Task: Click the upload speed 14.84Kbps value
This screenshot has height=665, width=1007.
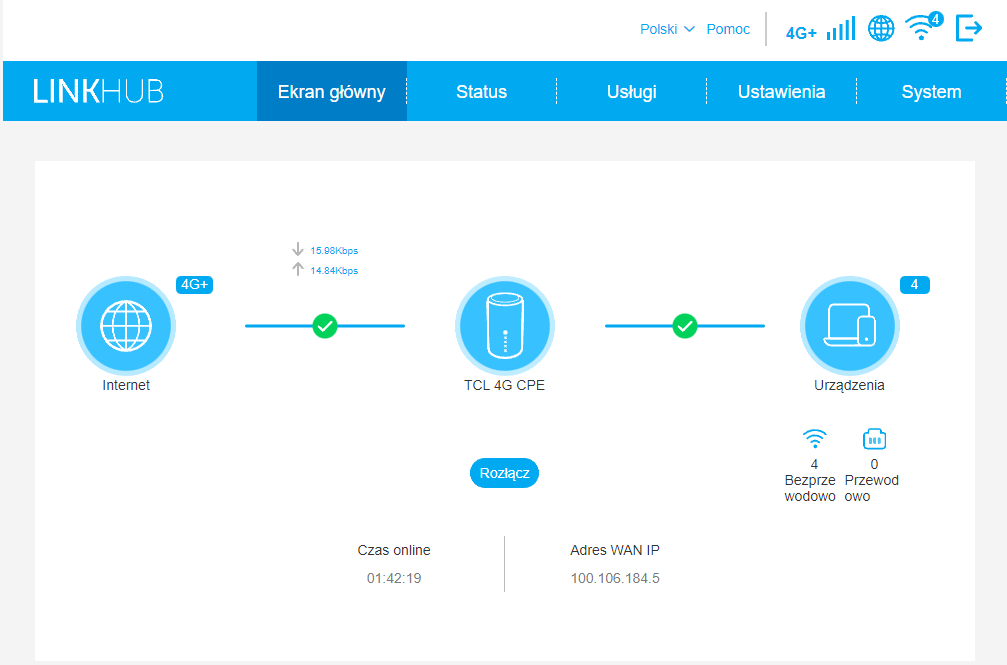Action: 334,270
